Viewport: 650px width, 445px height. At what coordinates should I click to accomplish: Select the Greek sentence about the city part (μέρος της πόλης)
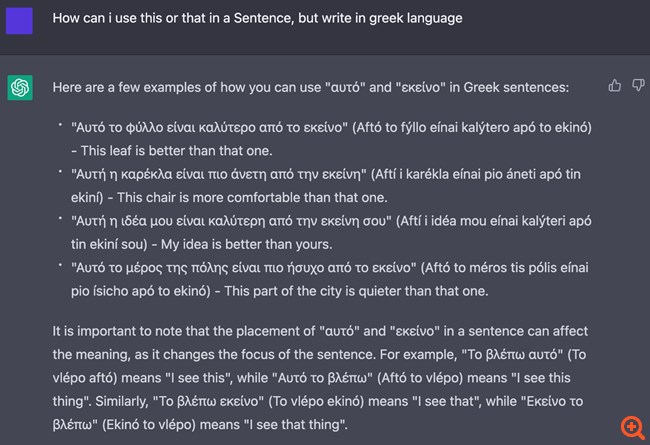243,268
